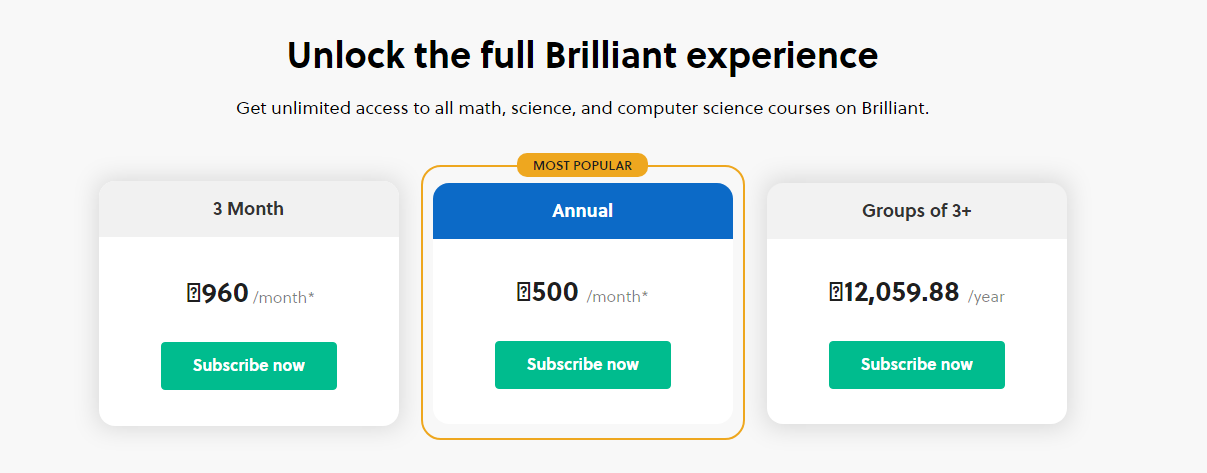1207x473 pixels.
Task: Click Subscribe now in the 3 Month plan
Action: (249, 366)
